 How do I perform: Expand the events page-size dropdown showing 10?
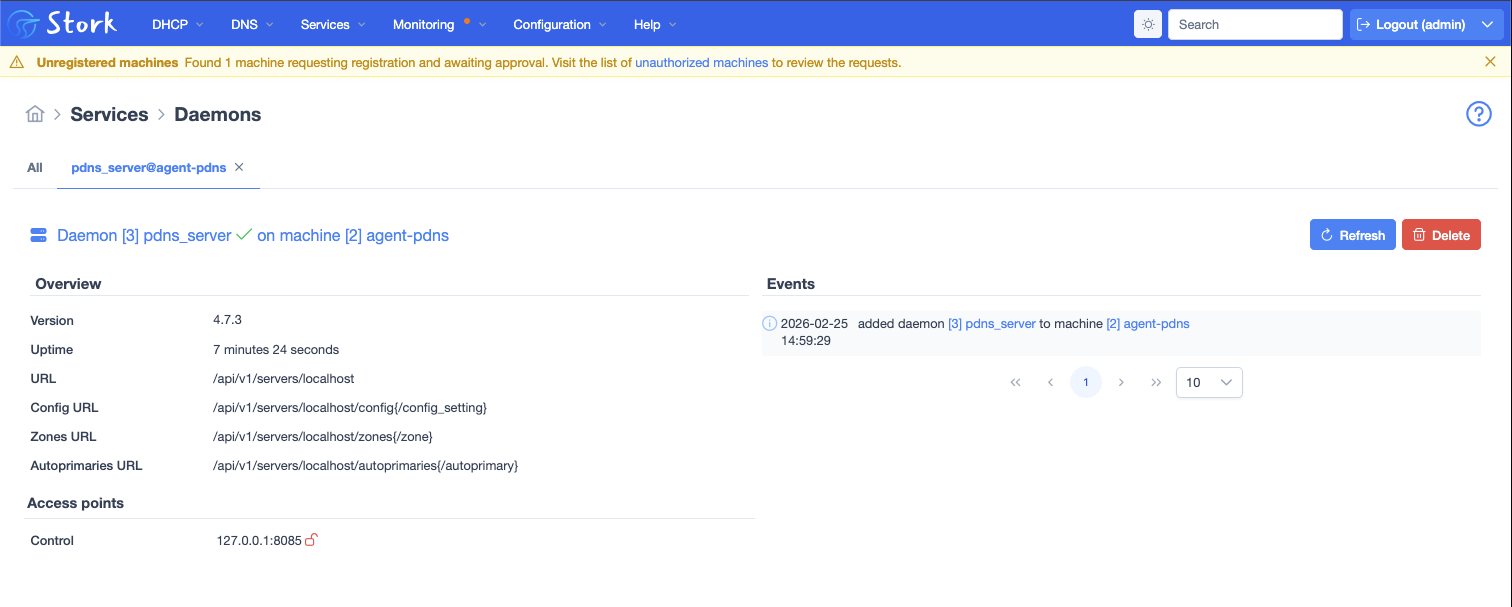pyautogui.click(x=1209, y=382)
